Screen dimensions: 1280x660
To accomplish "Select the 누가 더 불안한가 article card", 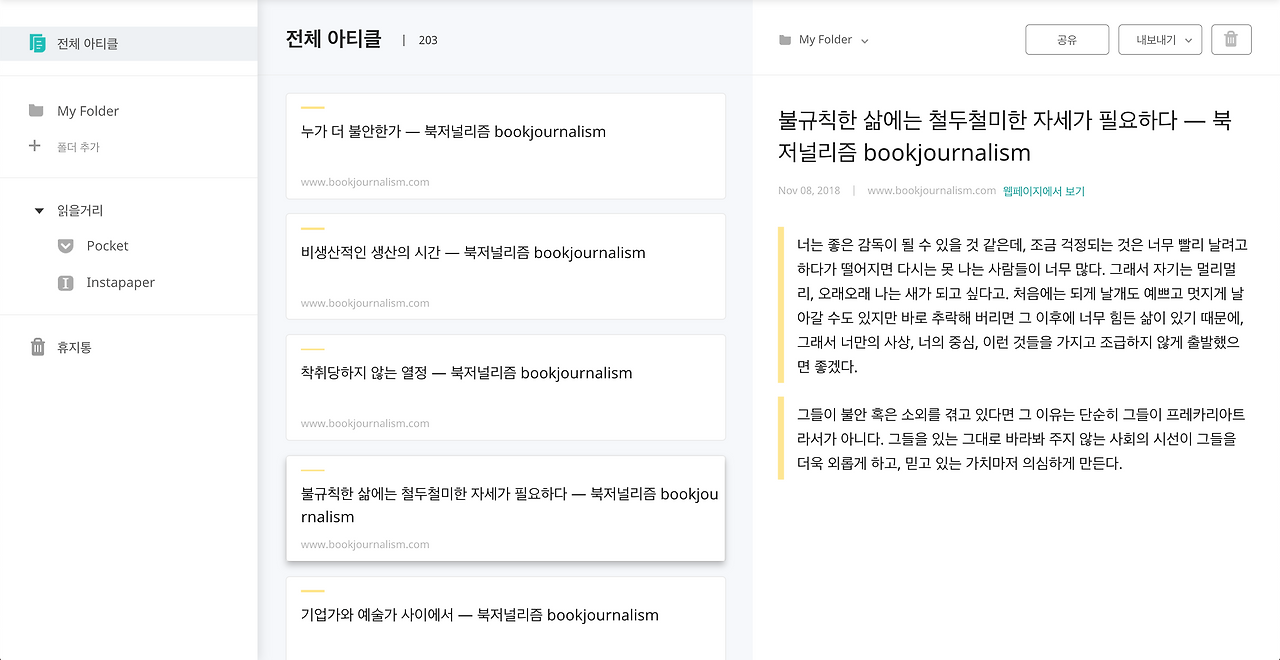I will pyautogui.click(x=505, y=146).
